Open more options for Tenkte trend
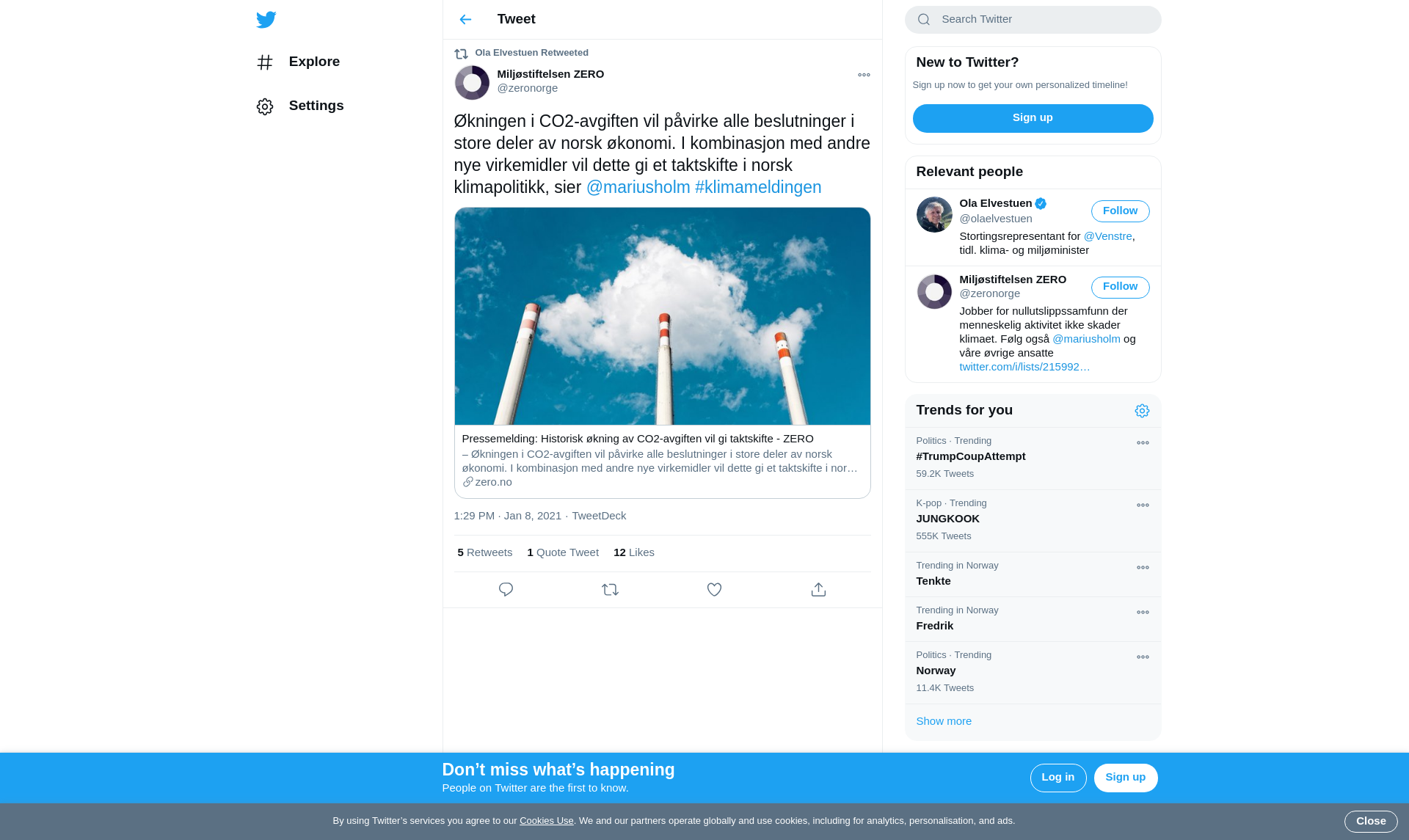 click(x=1143, y=567)
